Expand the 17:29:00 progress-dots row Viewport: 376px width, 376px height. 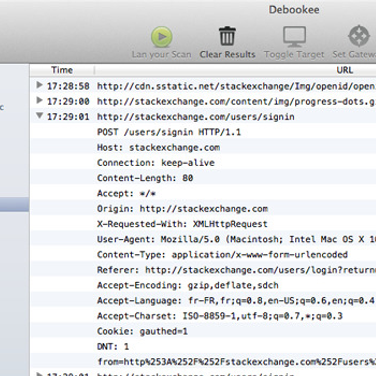(39, 100)
